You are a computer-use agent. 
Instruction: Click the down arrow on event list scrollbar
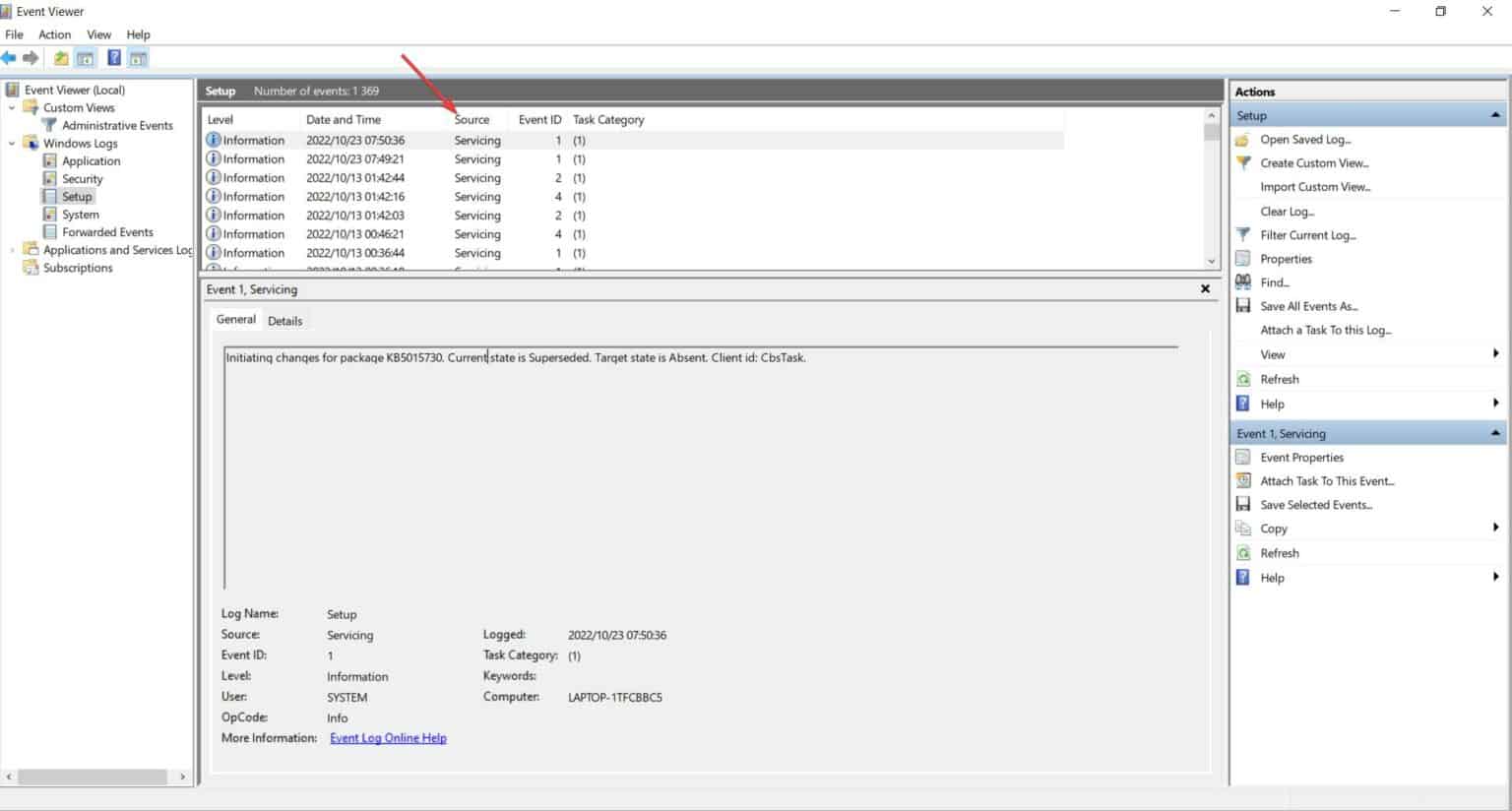point(1211,261)
